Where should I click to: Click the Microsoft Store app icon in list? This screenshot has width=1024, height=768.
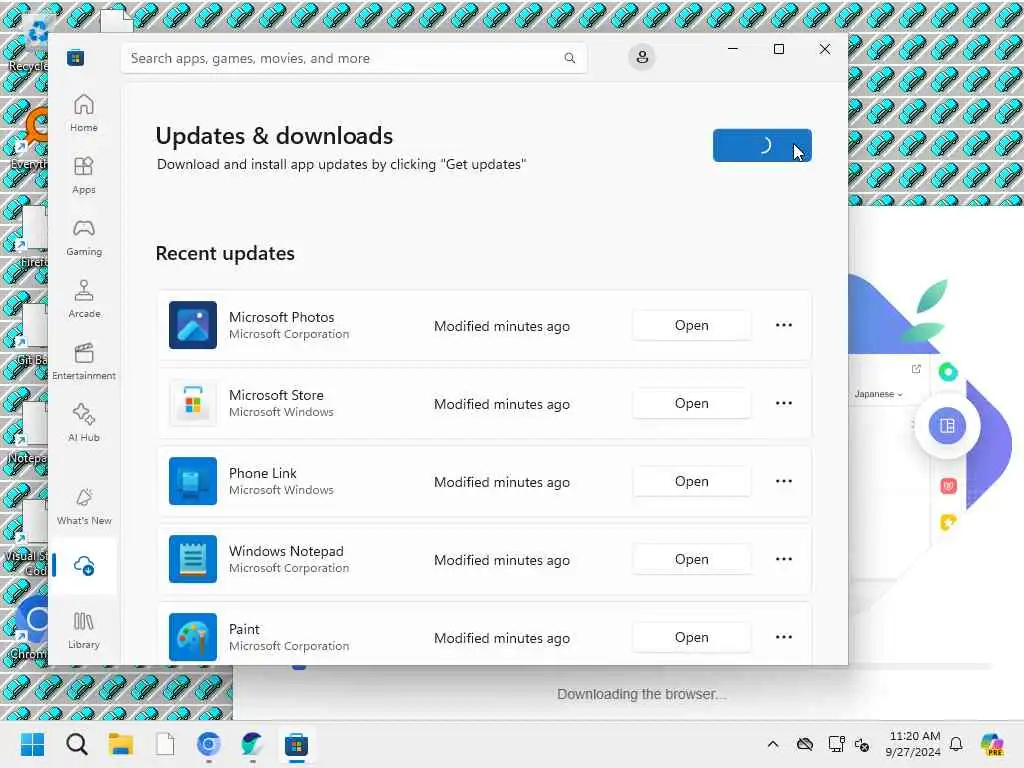point(193,403)
